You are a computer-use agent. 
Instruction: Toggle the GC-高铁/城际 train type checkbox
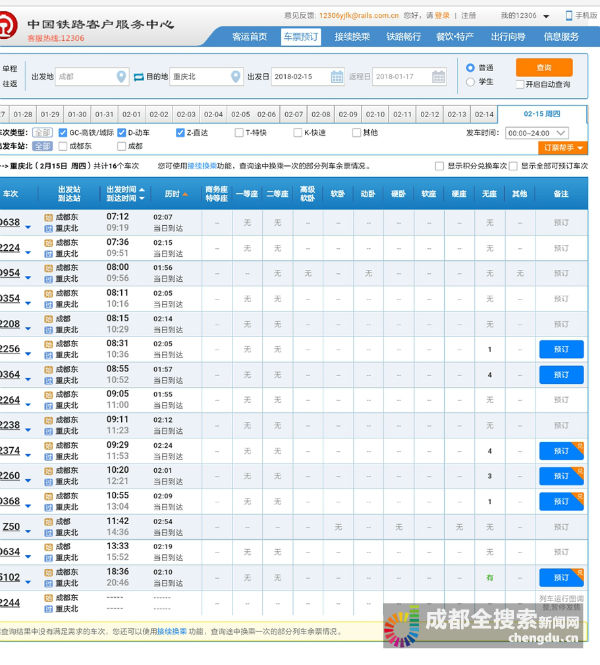tap(63, 132)
